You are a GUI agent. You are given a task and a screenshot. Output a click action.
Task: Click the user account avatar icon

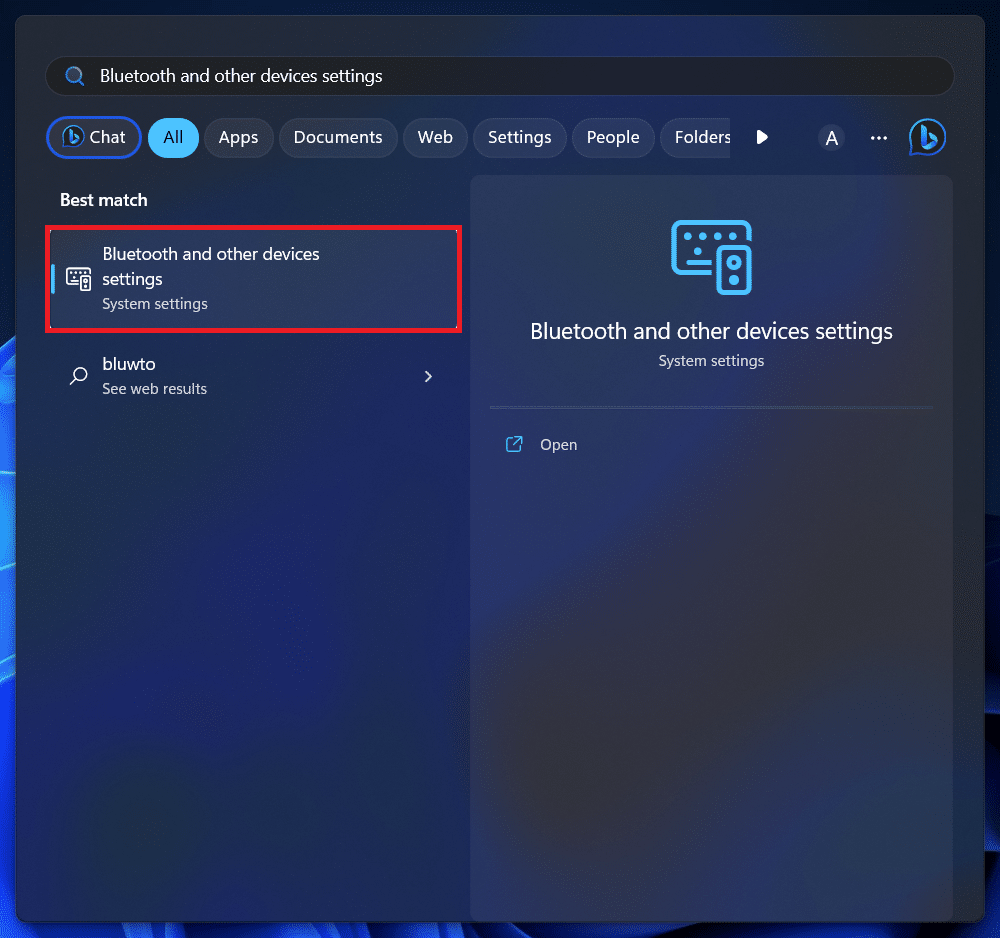(x=831, y=138)
